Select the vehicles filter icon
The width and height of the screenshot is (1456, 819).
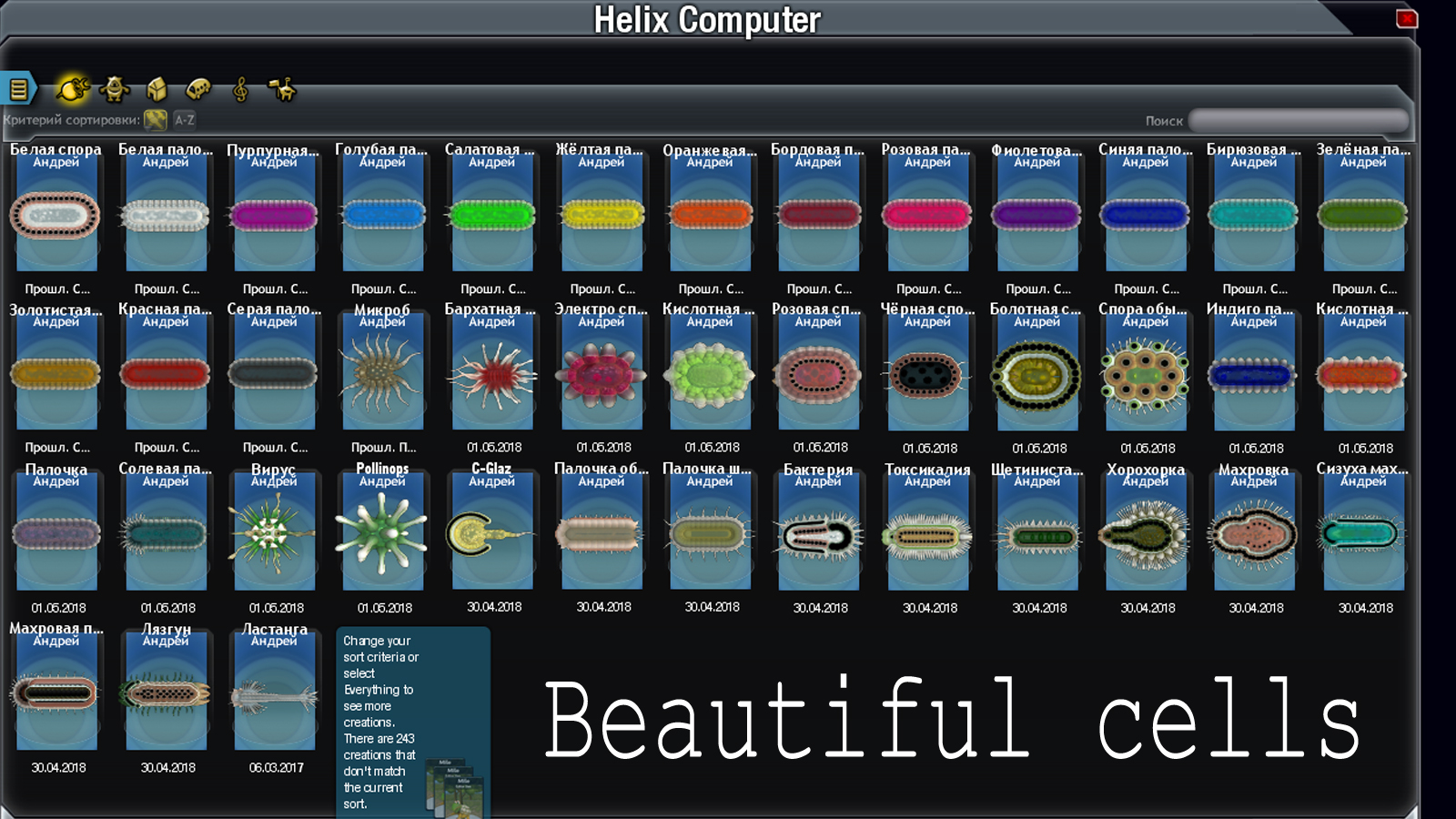(x=198, y=88)
